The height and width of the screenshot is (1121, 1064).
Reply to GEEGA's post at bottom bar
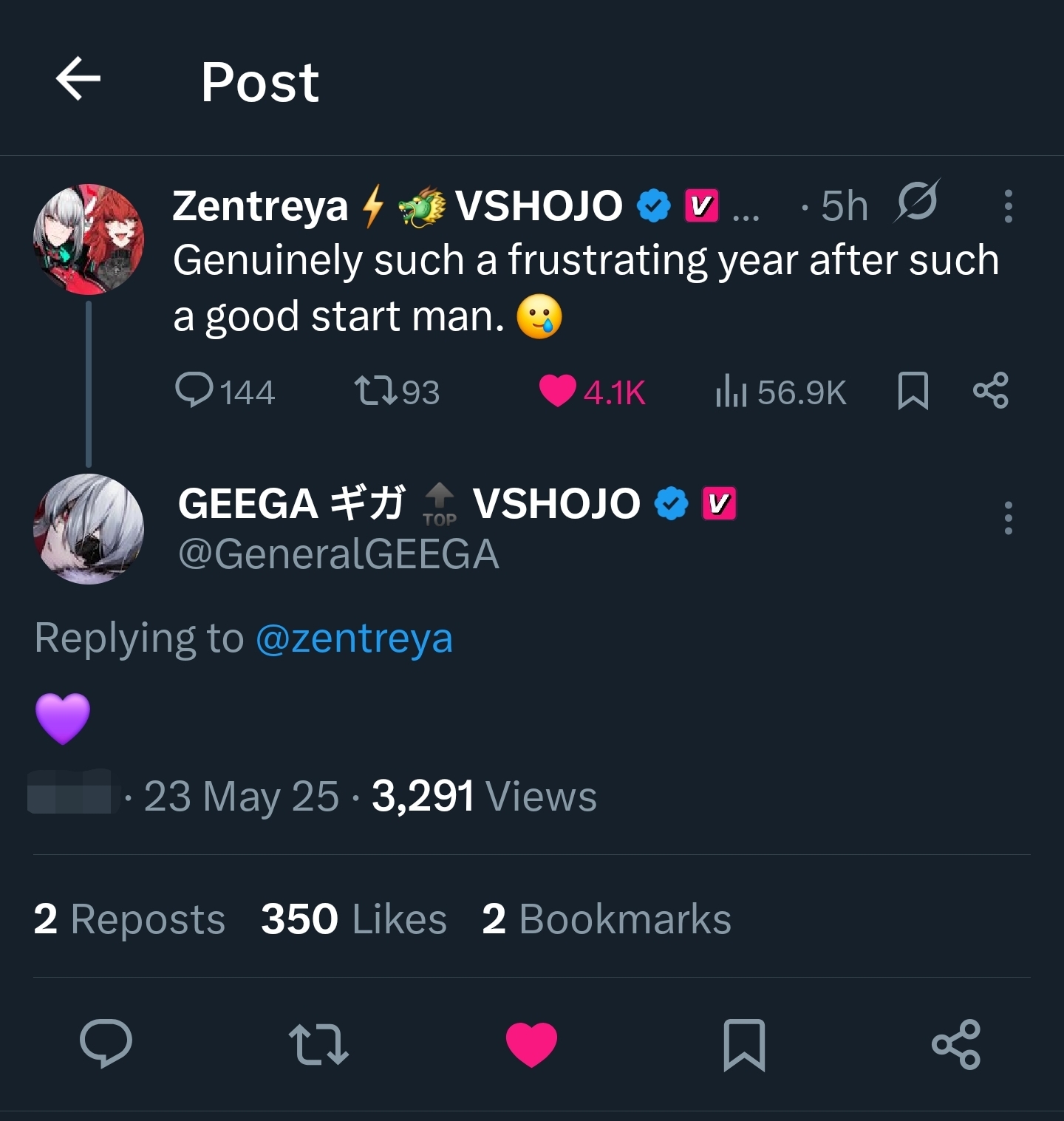(x=106, y=1043)
